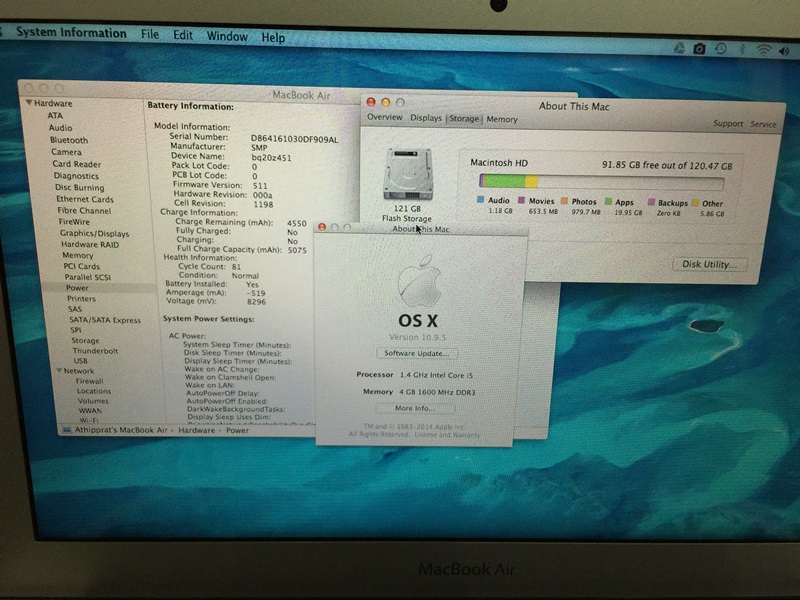Click the volume speaker icon
The height and width of the screenshot is (600, 800).
click(x=784, y=49)
